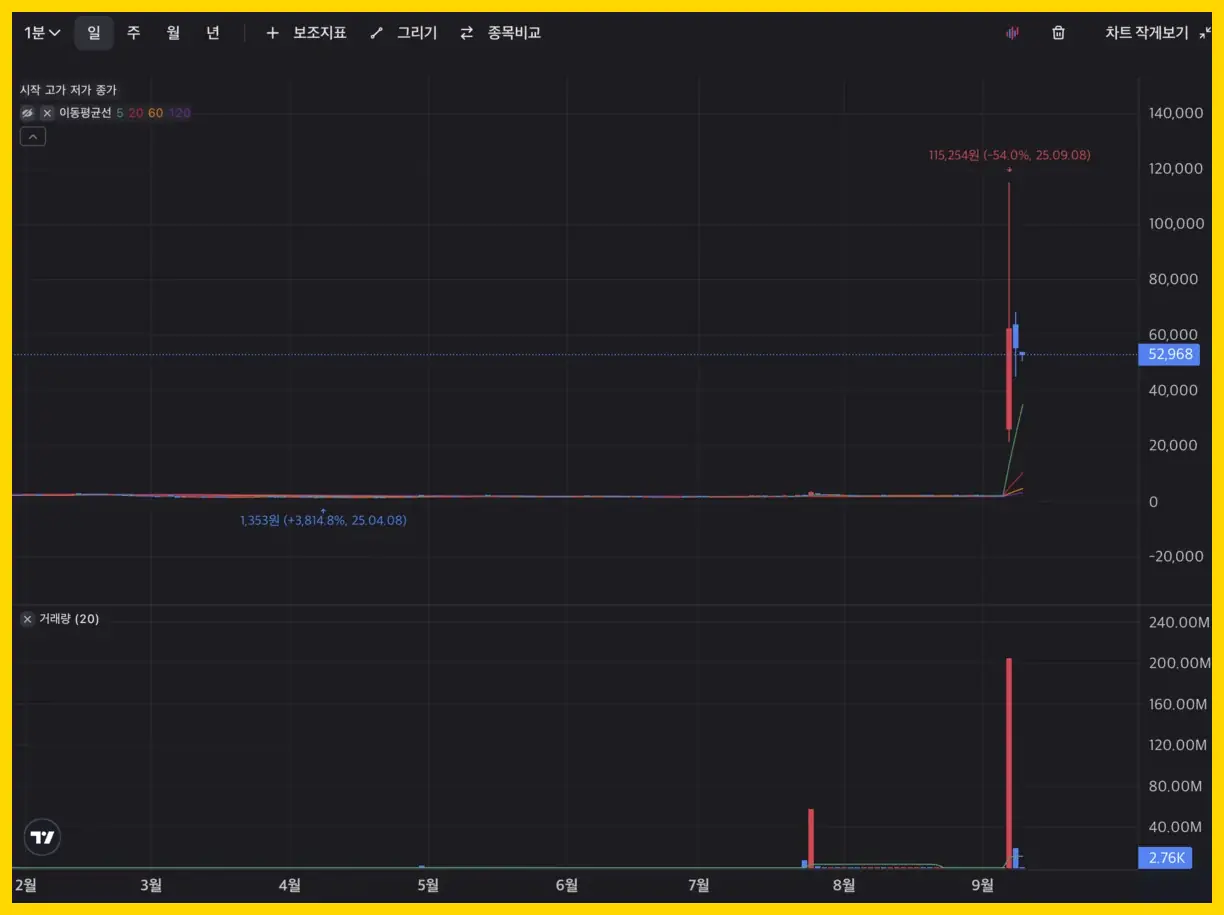Viewport: 1224px width, 915px height.
Task: Remove the 이동평균선 indicator with its X
Action: click(47, 113)
